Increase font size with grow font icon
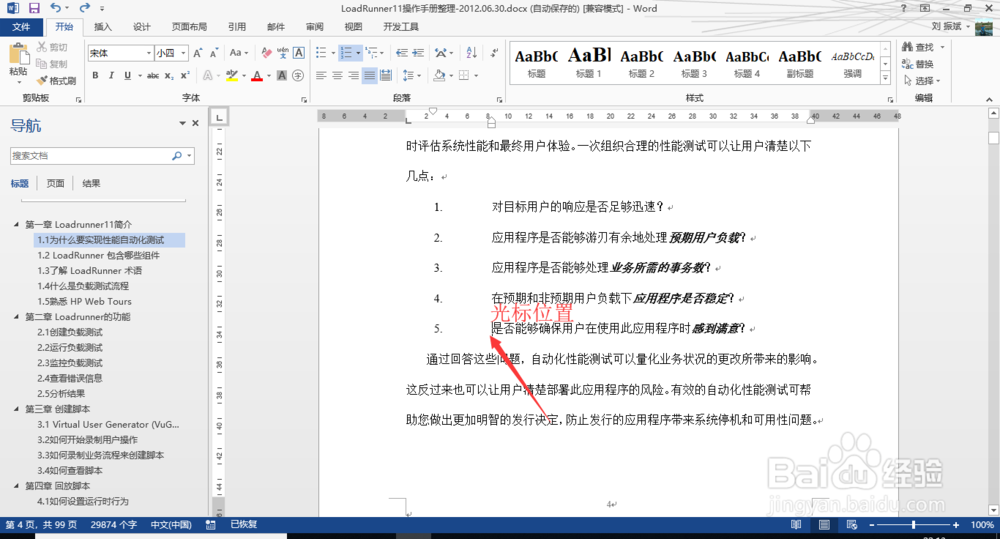This screenshot has width=1000, height=539. click(x=198, y=53)
